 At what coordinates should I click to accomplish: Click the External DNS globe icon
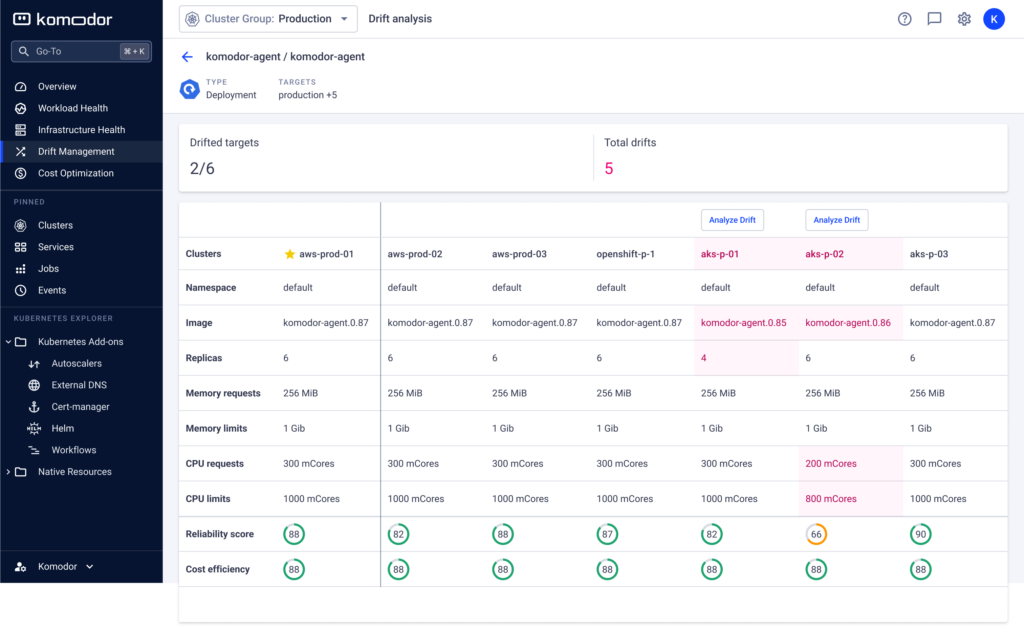[34, 385]
